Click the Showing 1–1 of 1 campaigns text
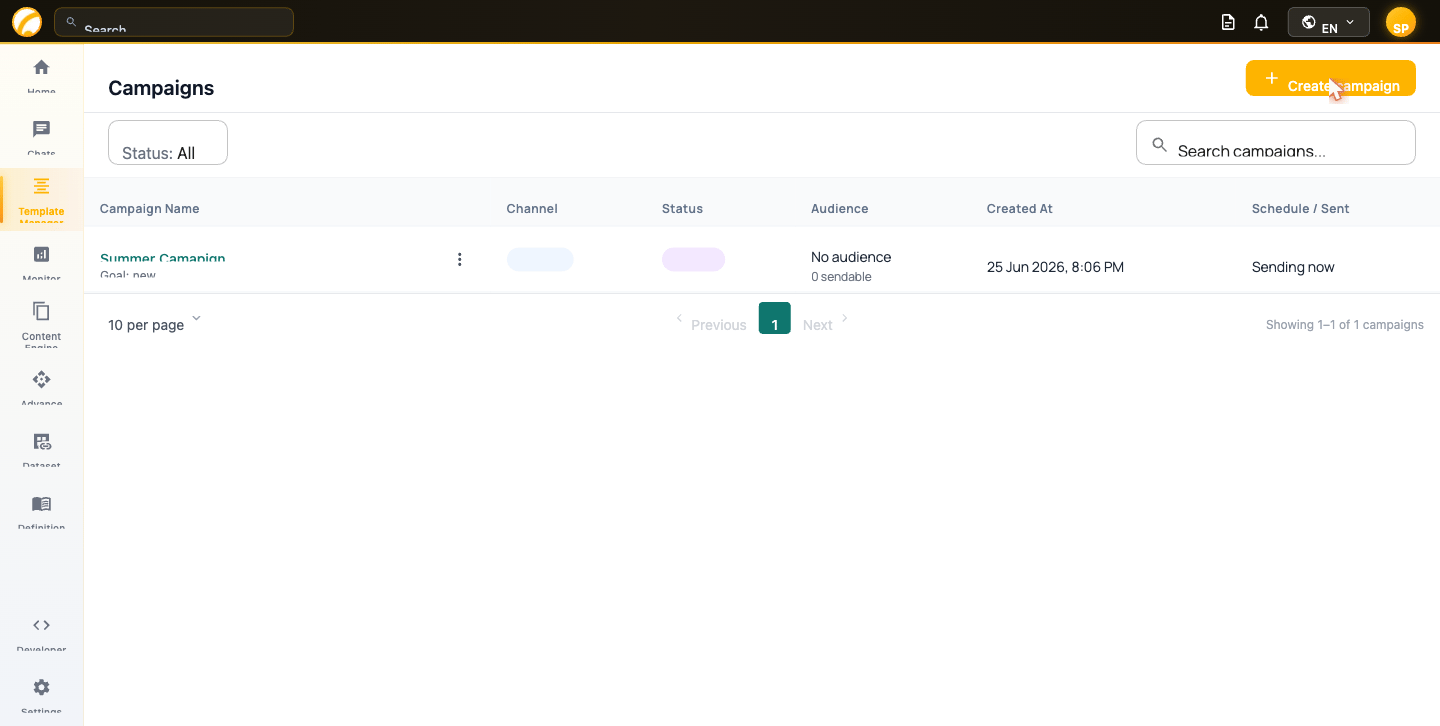This screenshot has width=1440, height=726. pyautogui.click(x=1345, y=325)
